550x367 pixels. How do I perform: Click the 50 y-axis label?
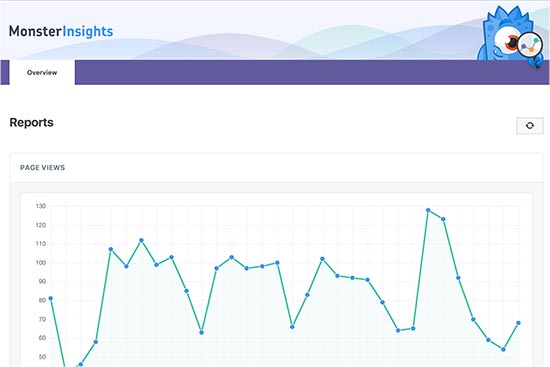click(x=42, y=357)
